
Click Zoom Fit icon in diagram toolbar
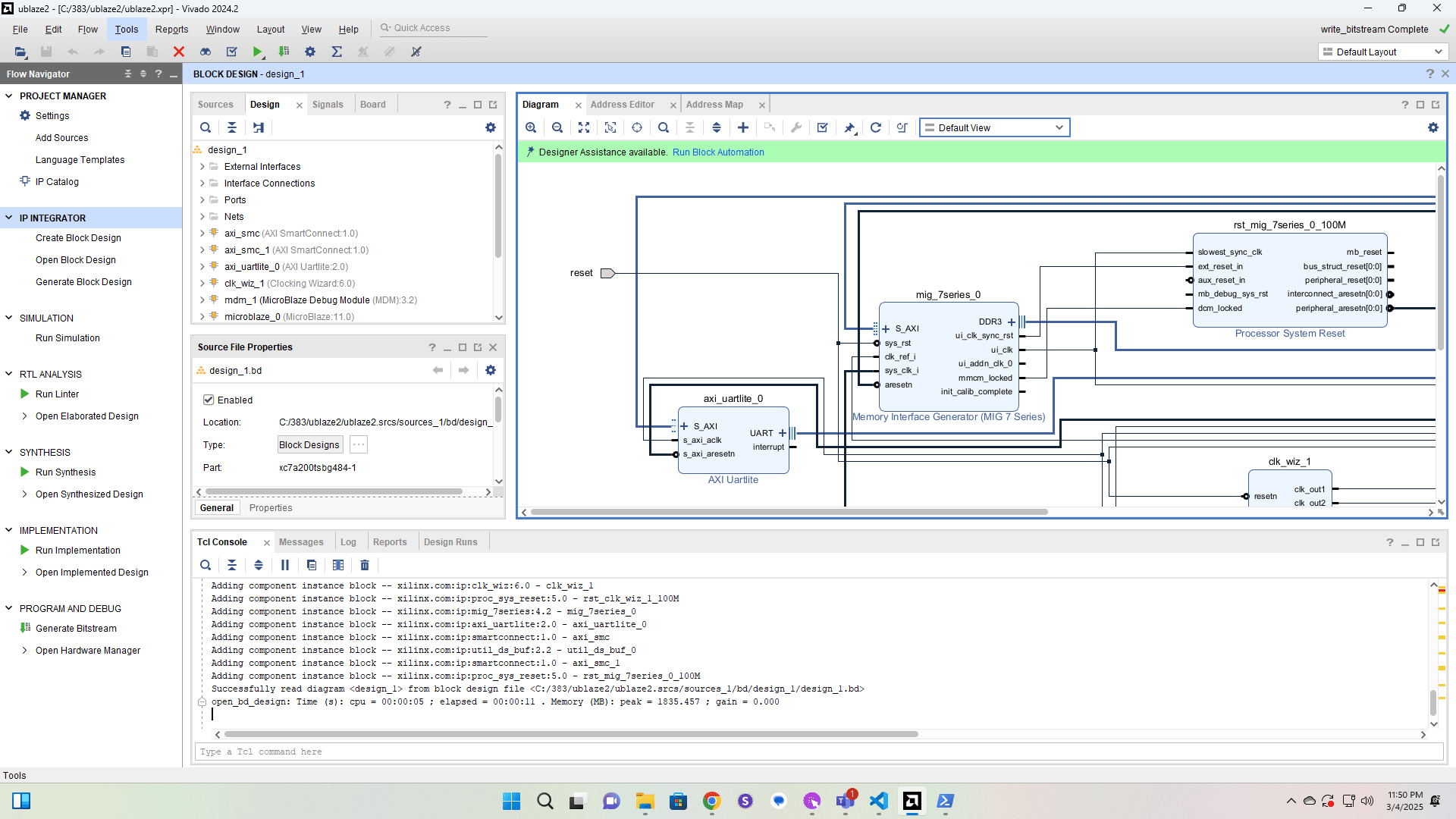point(584,127)
